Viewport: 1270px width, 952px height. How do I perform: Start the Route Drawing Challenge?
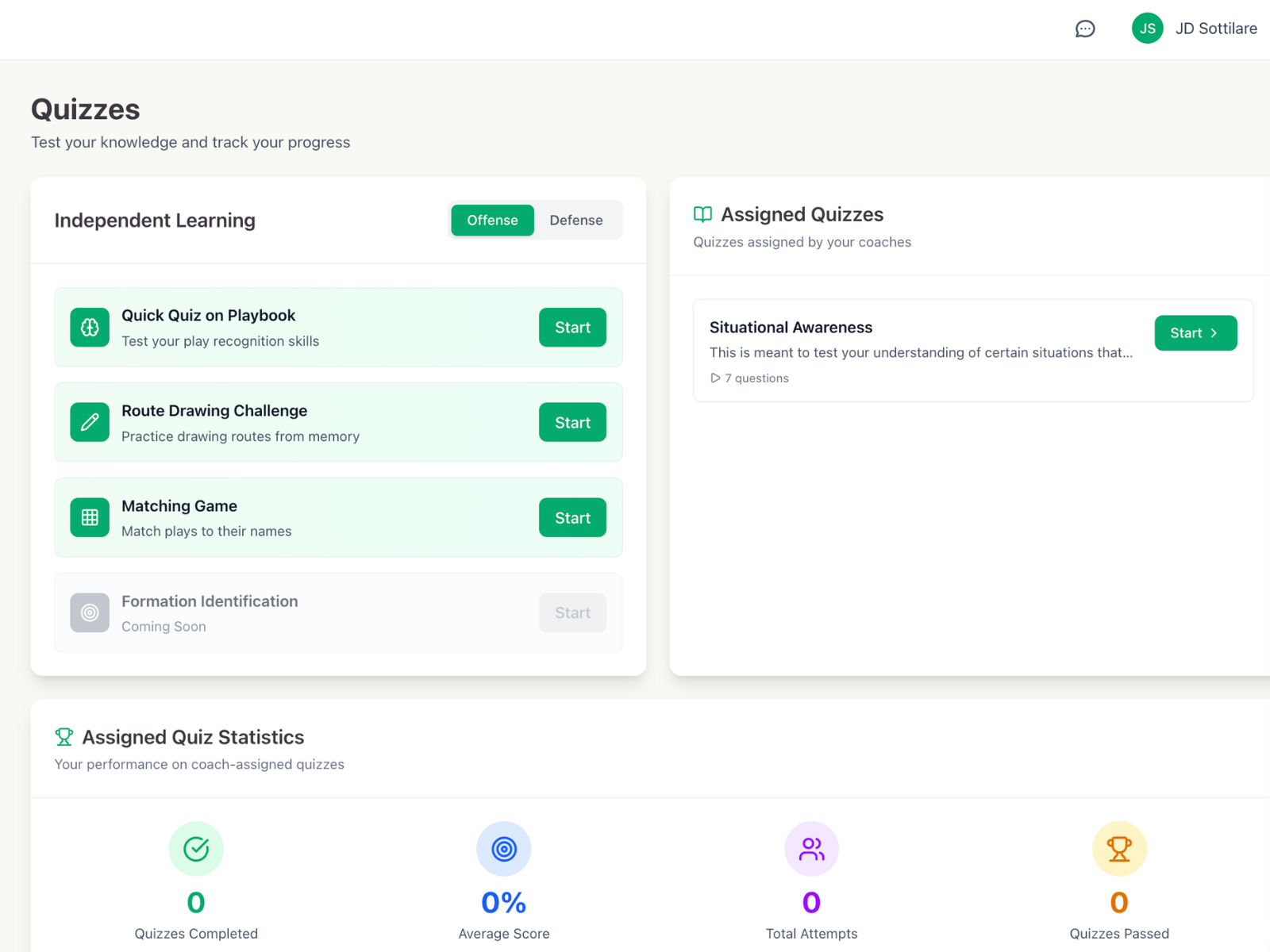(x=572, y=422)
